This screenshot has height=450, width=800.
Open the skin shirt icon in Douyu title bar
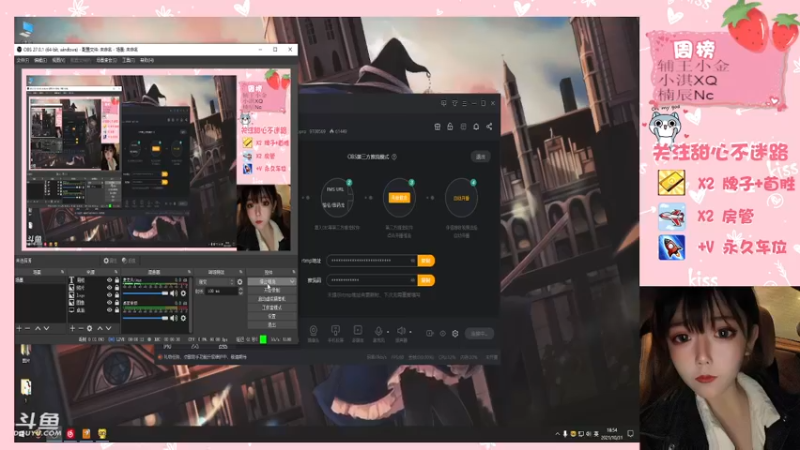(455, 104)
